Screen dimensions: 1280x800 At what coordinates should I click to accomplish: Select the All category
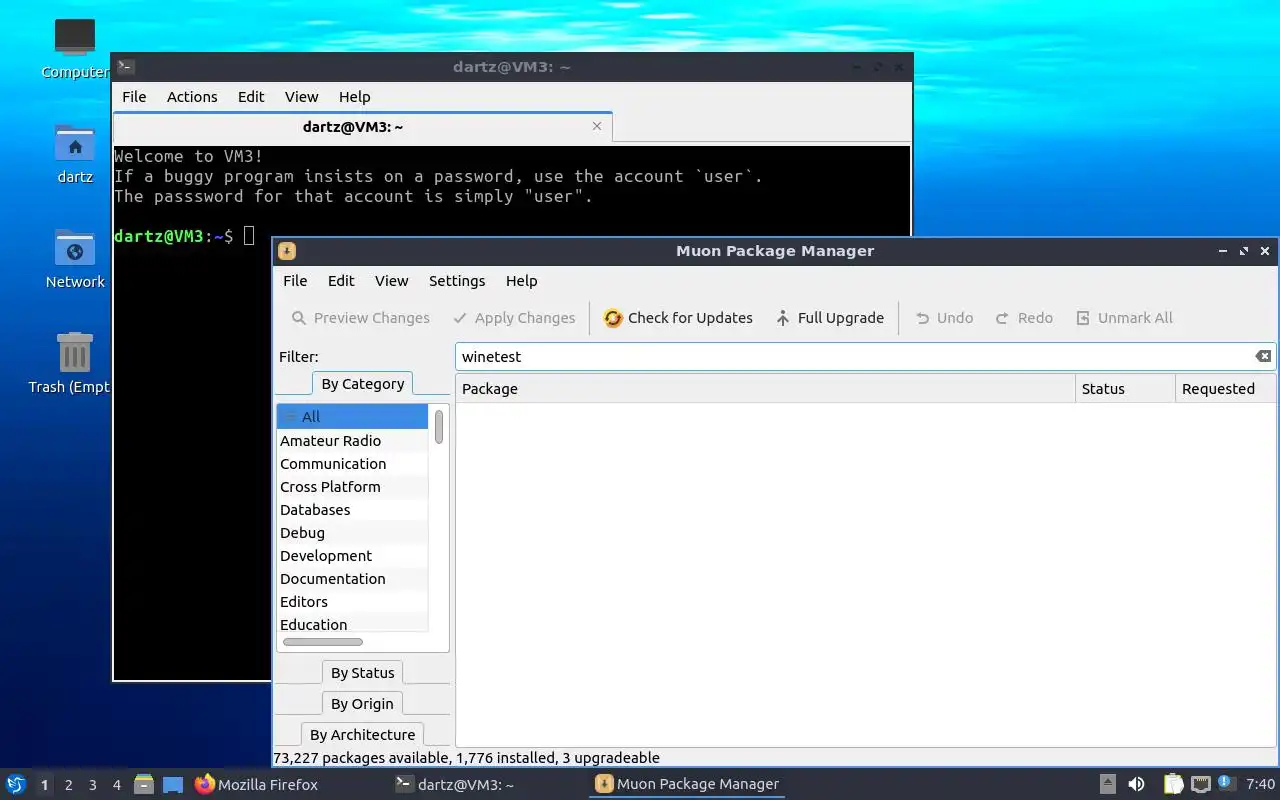pos(352,417)
